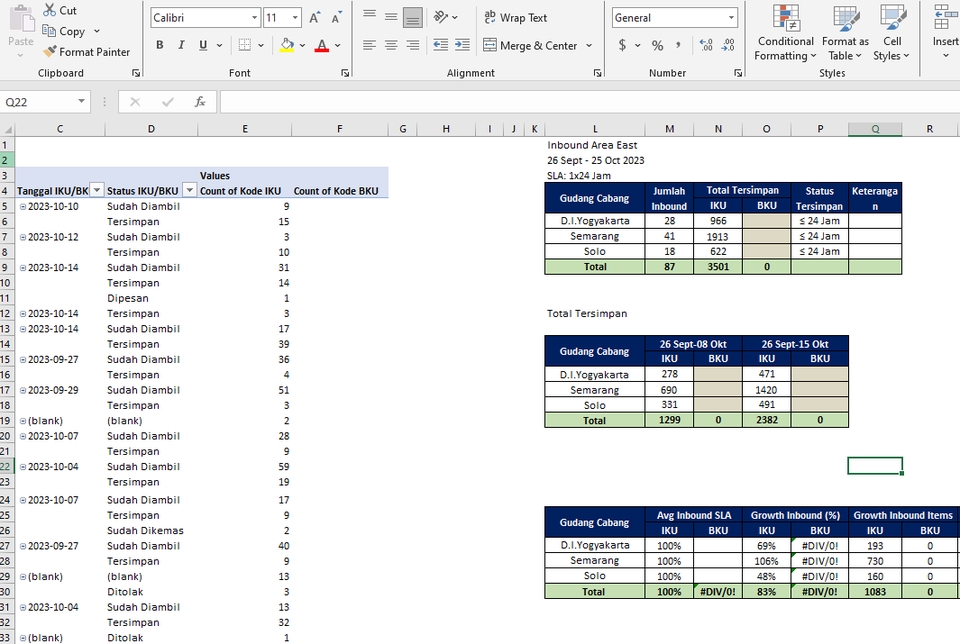This screenshot has height=644, width=960.
Task: Apply Bold formatting
Action: point(159,45)
